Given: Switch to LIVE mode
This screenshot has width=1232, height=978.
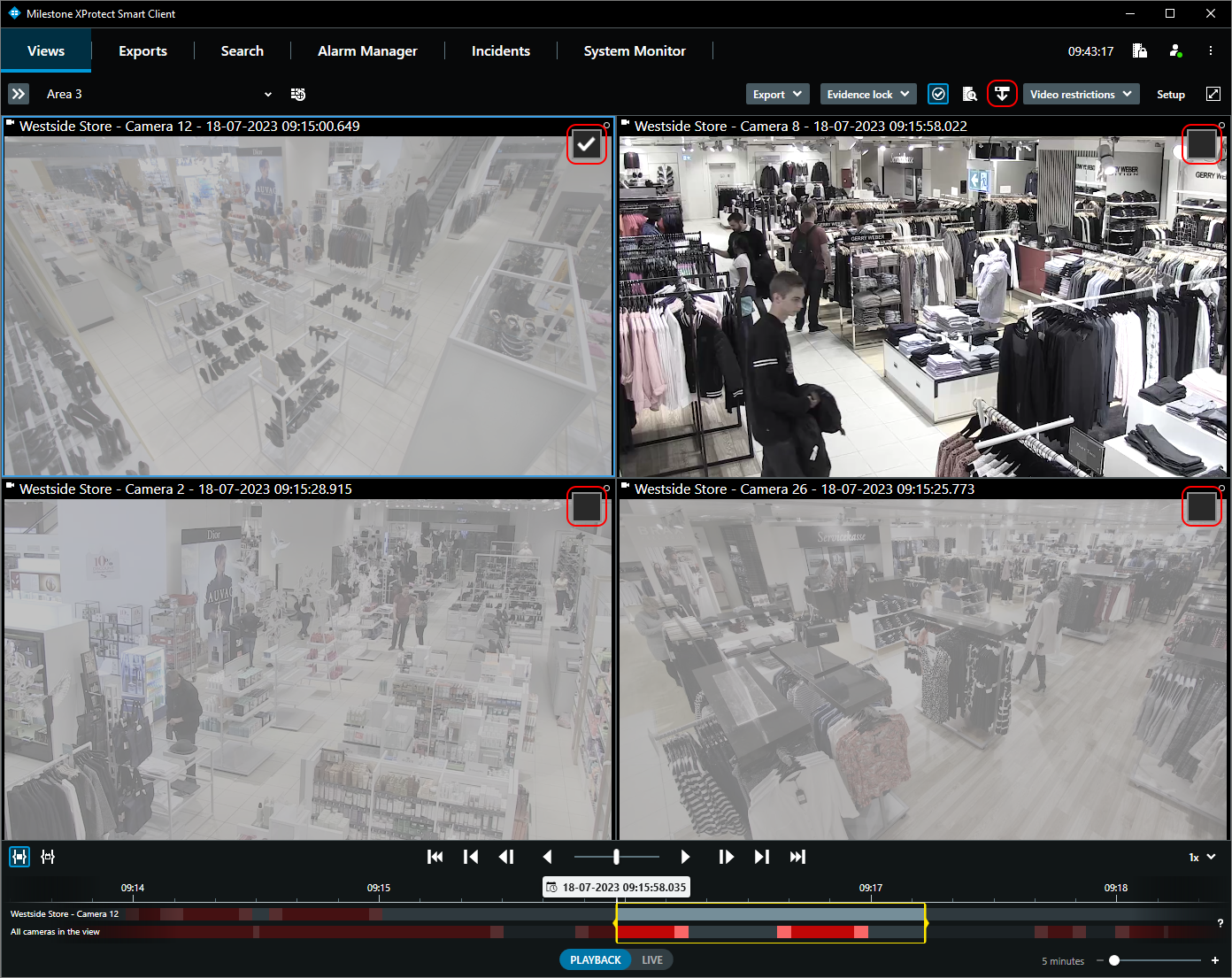Looking at the screenshot, I should [652, 959].
